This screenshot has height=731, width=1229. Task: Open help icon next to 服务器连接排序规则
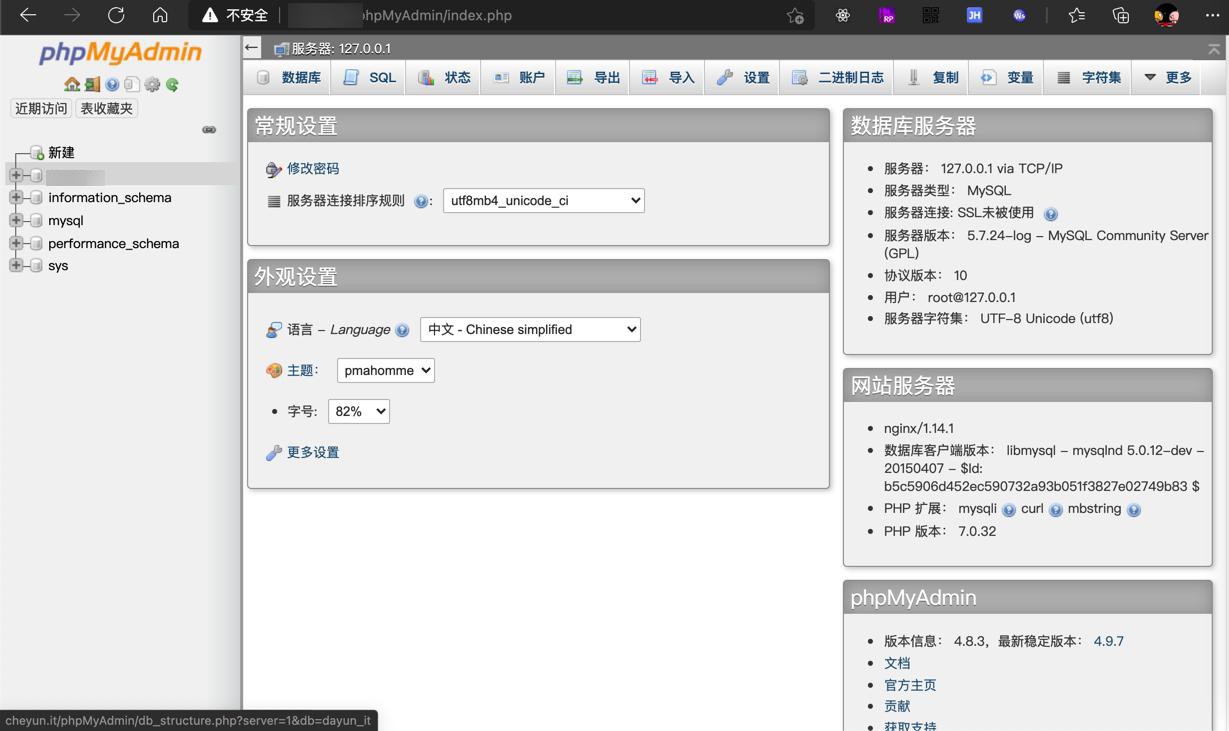tap(421, 201)
